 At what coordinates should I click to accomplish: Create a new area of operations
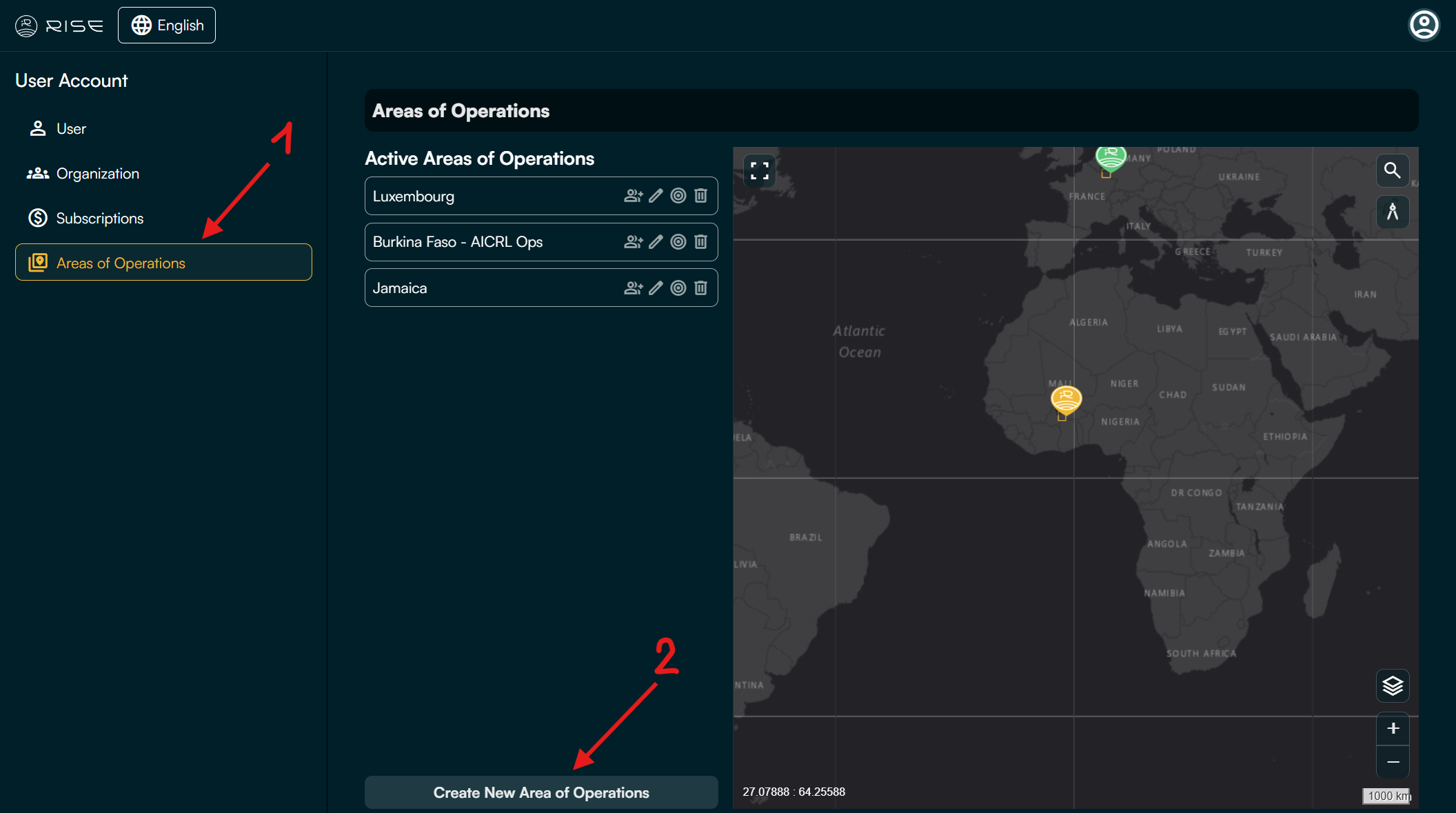pos(541,792)
